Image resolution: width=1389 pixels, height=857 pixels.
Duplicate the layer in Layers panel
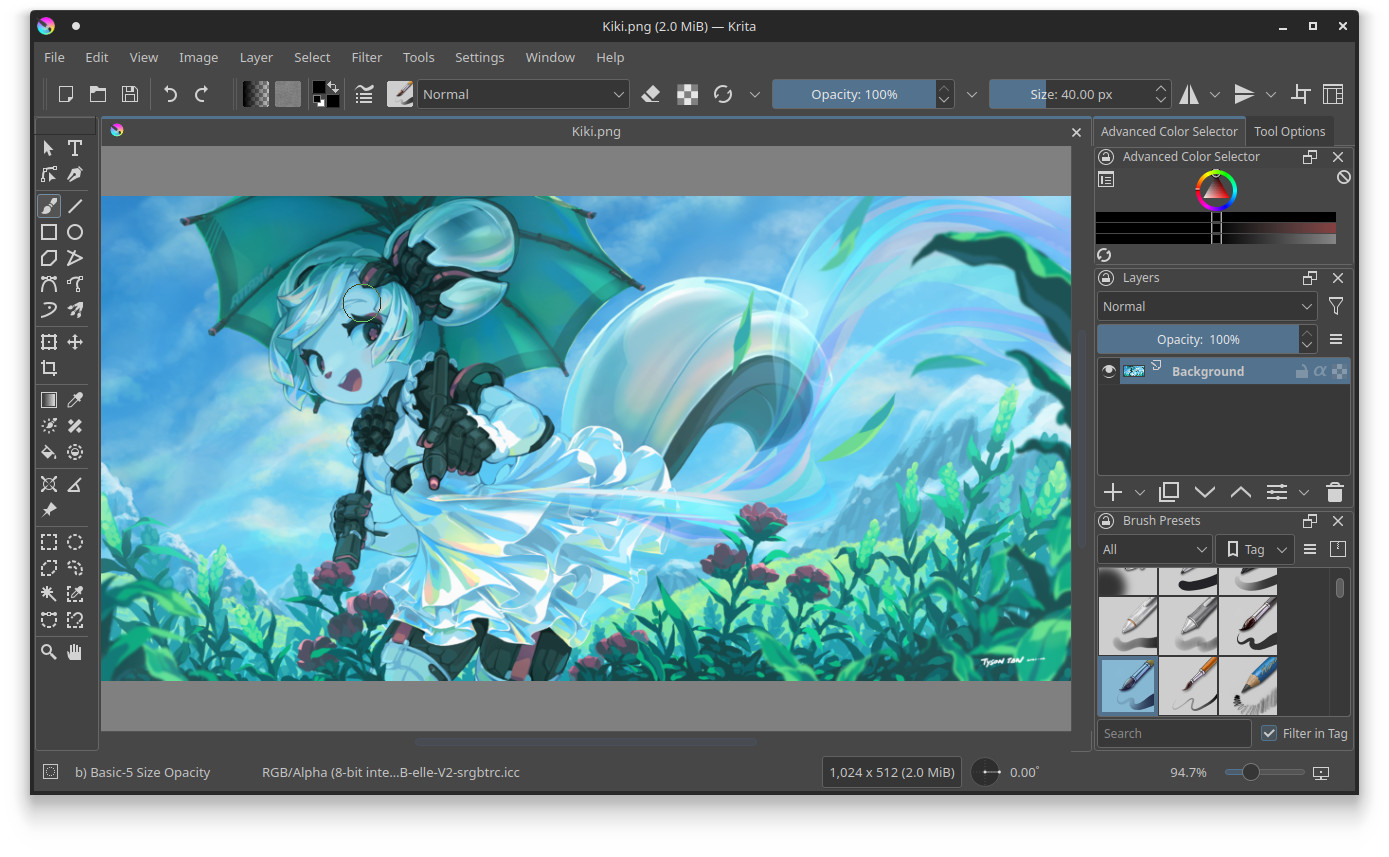tap(1169, 492)
